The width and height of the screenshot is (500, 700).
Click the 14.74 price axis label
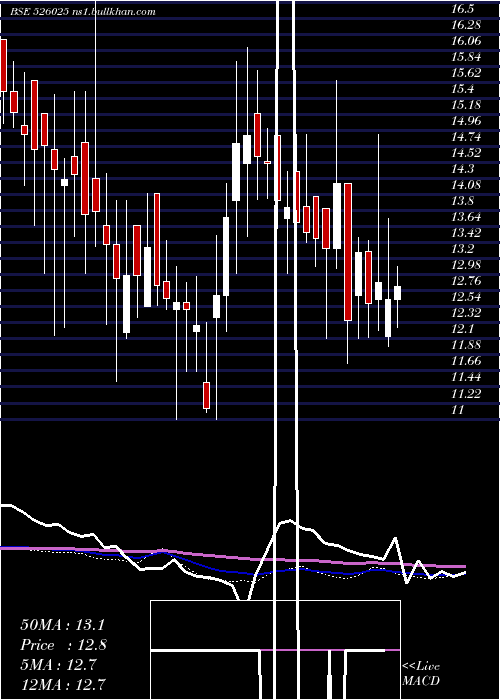point(466,137)
